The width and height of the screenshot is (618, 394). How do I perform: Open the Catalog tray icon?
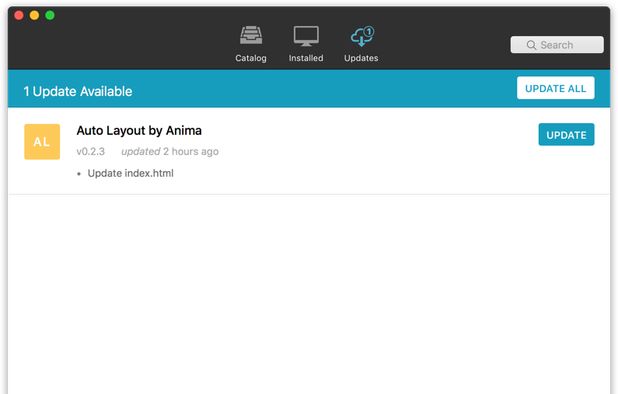click(251, 35)
